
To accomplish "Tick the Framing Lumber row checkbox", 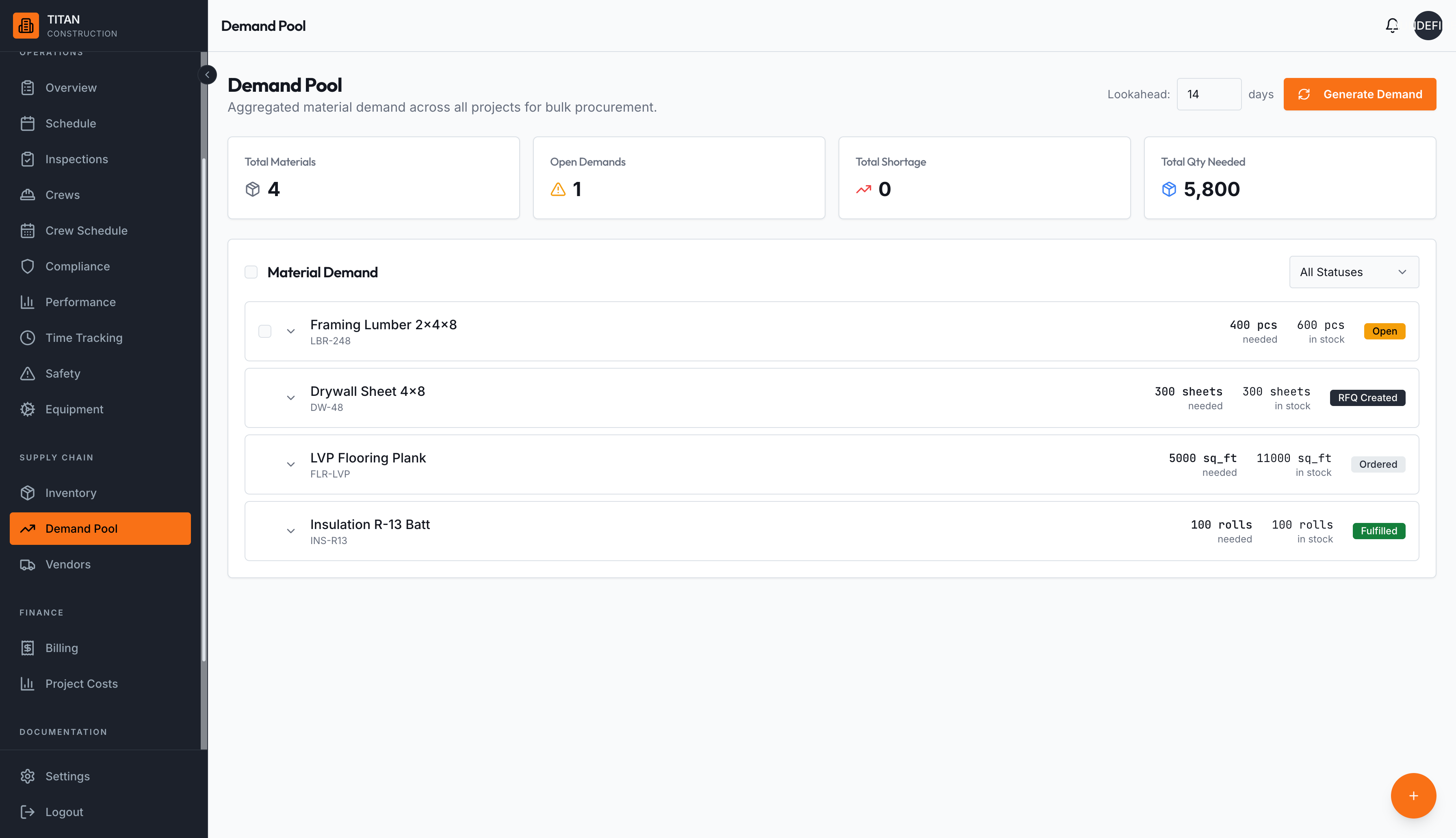I will point(265,332).
